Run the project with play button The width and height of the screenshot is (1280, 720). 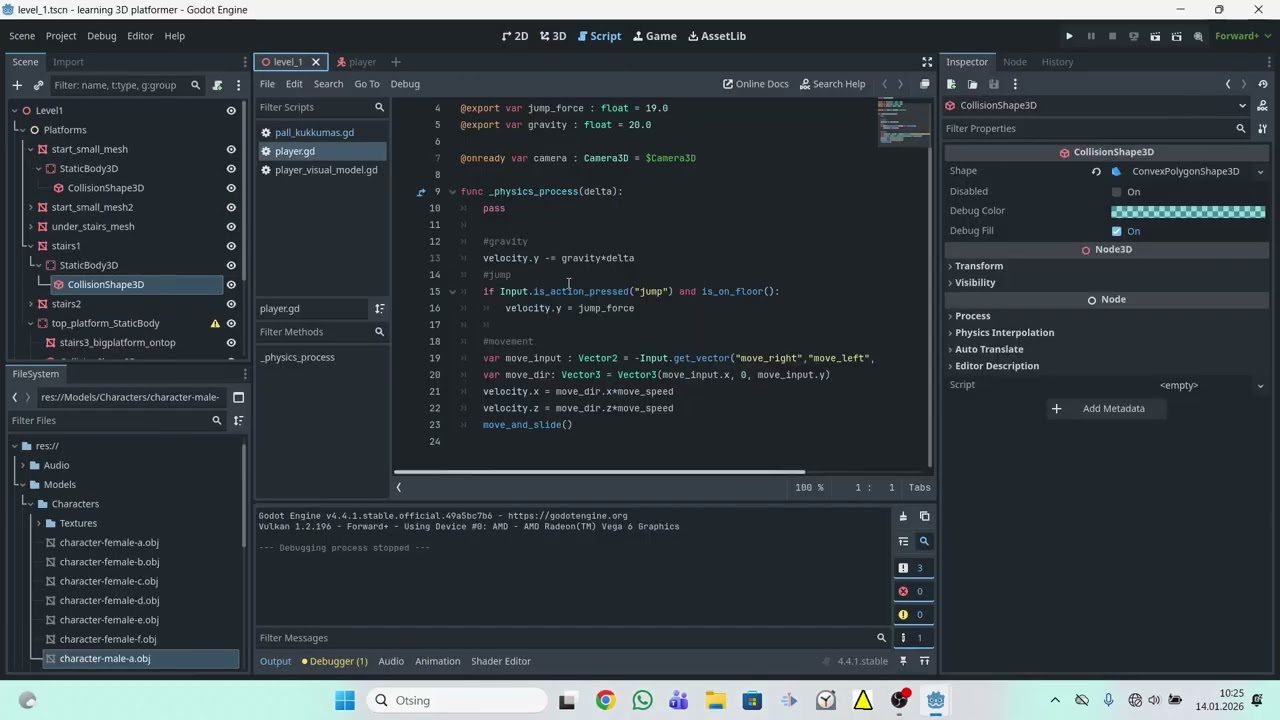[x=1069, y=36]
